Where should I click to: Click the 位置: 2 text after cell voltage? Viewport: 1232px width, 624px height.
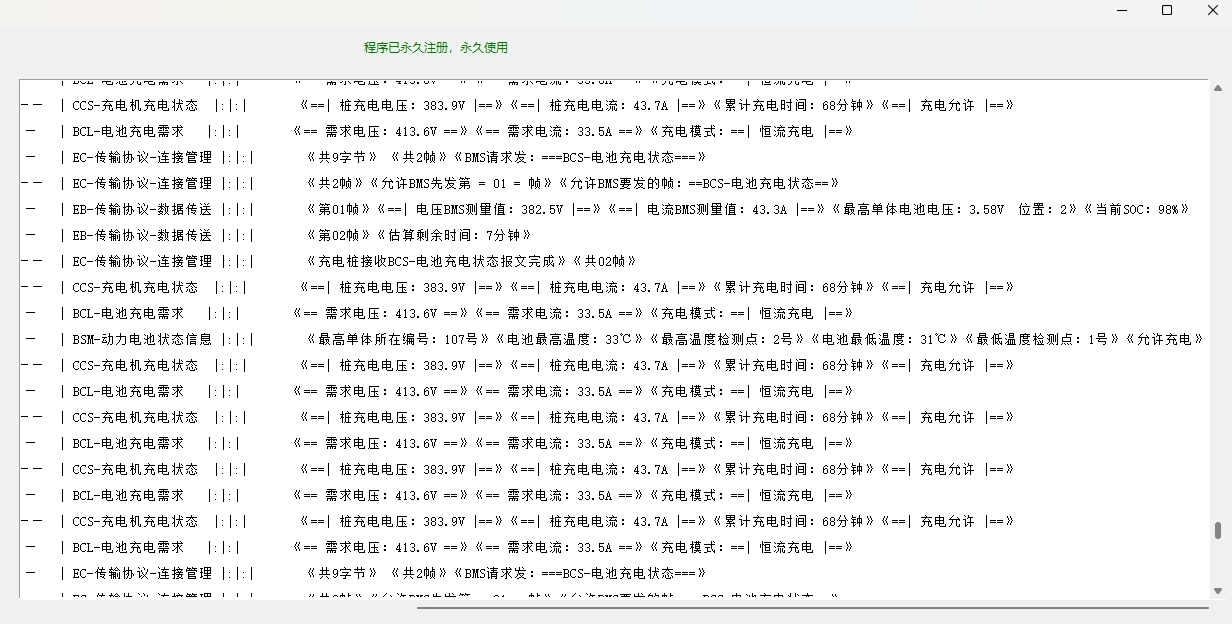pos(1042,209)
